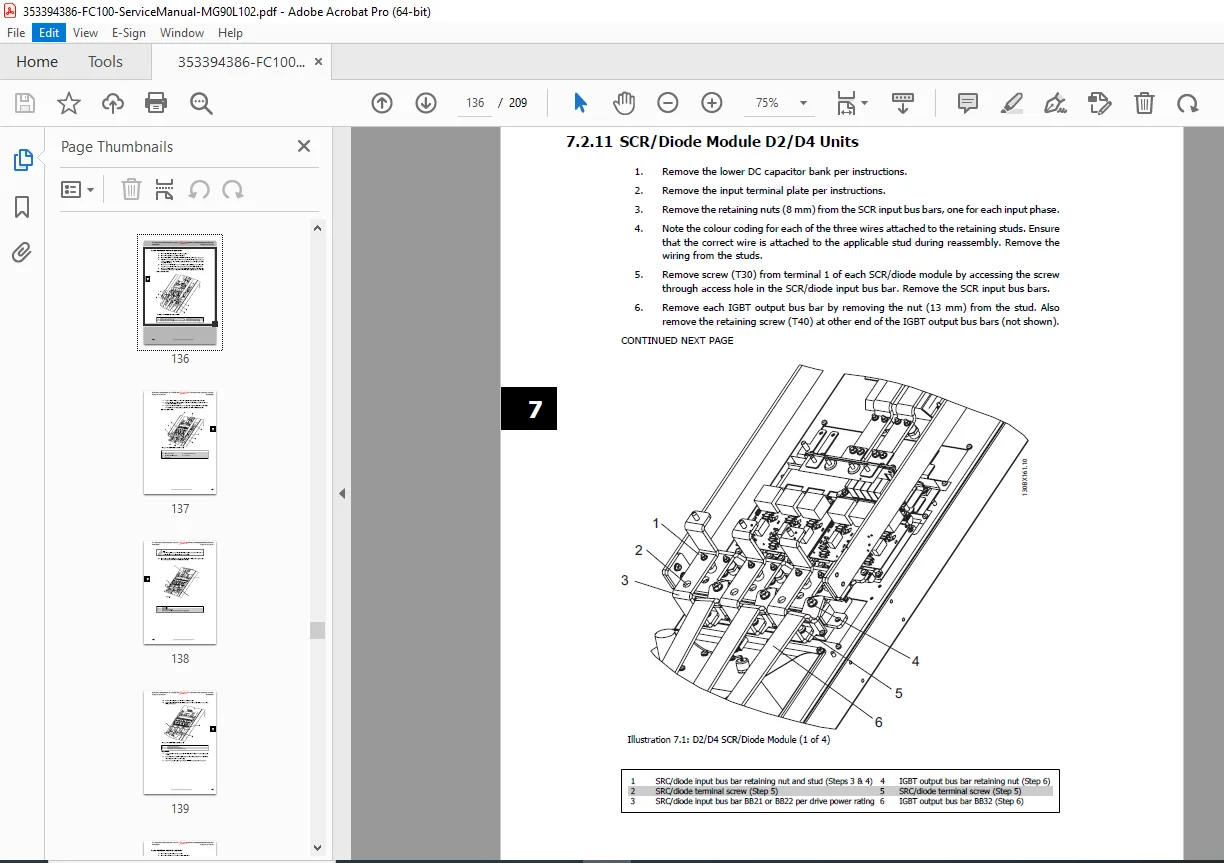Click the scrolling mode keyboard icon
Screen dimensions: 1224x863
point(903,103)
